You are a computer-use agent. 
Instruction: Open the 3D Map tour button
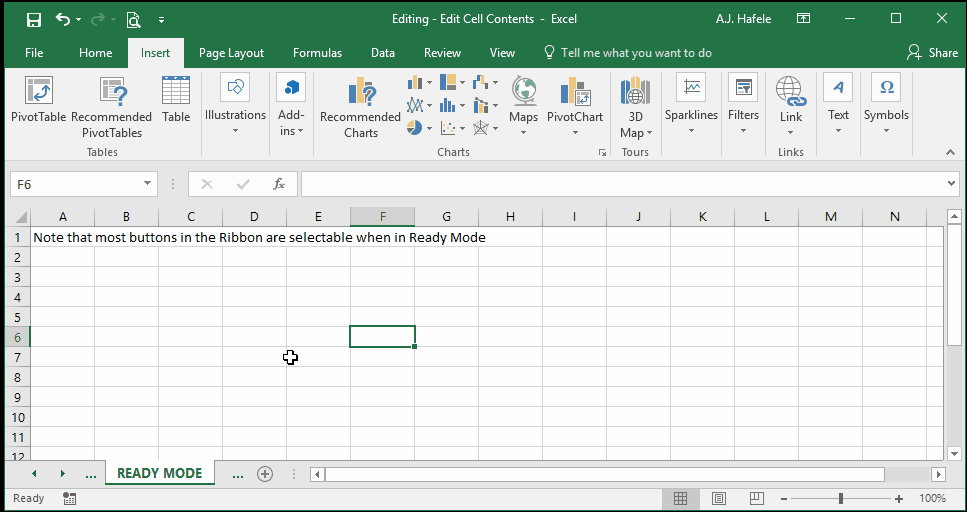[635, 108]
